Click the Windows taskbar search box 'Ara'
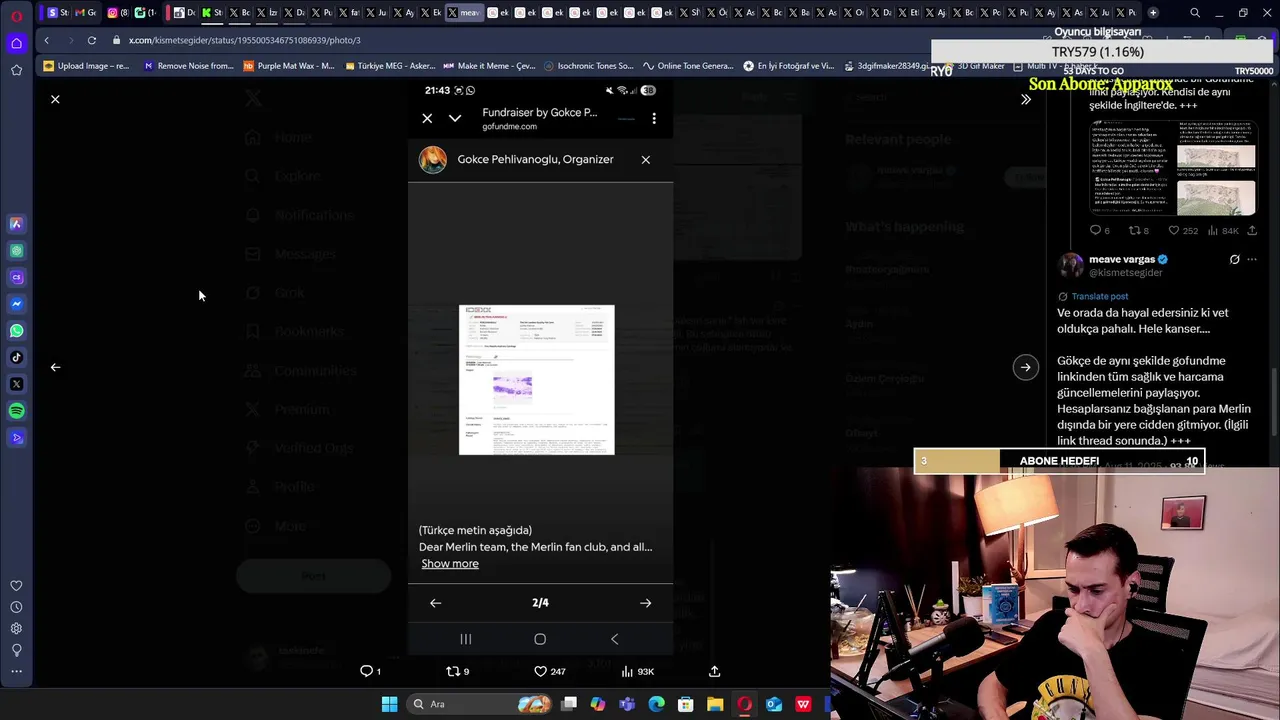1280x720 pixels. click(480, 704)
